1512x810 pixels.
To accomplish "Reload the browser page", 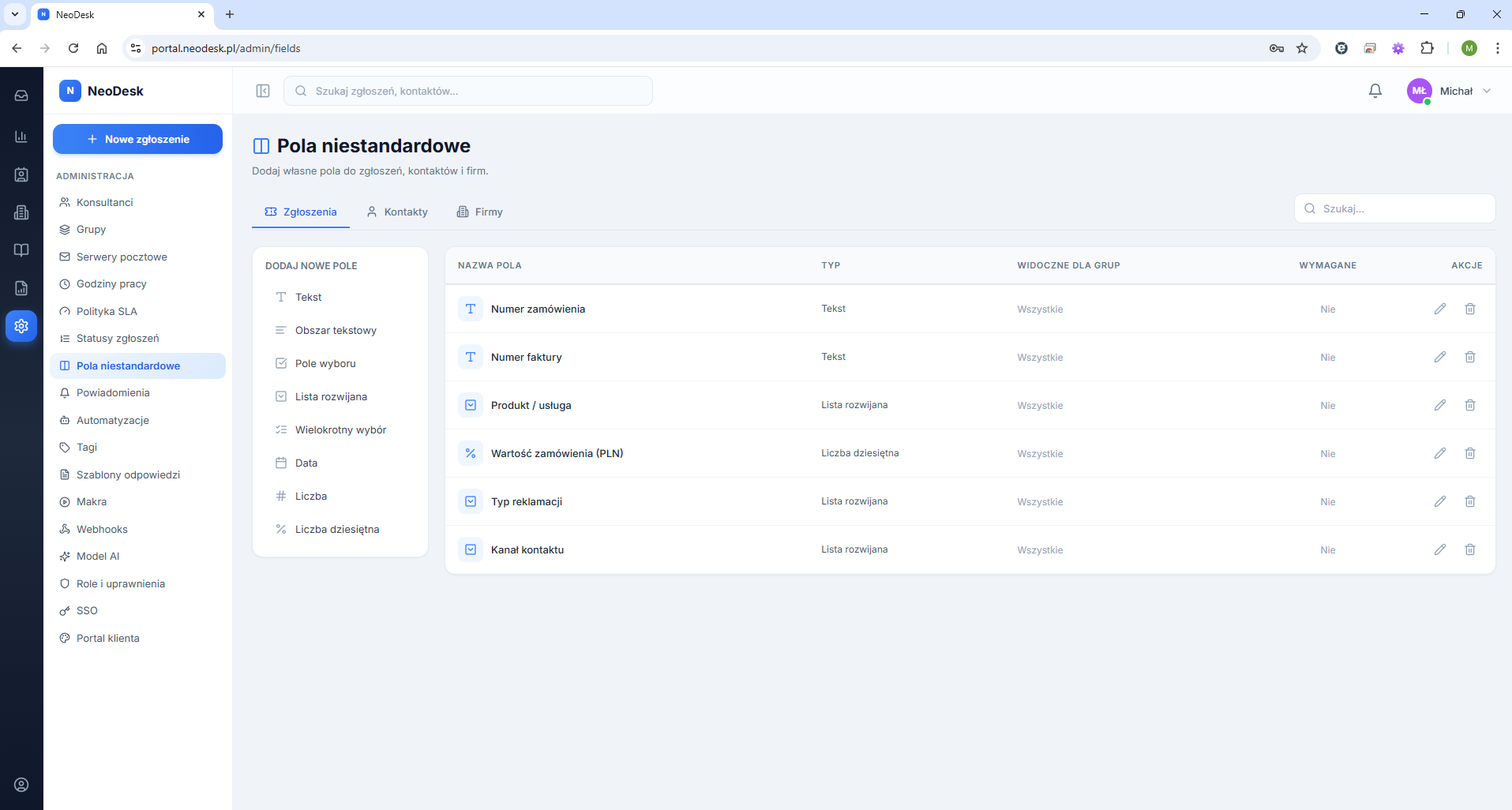I will point(73,48).
